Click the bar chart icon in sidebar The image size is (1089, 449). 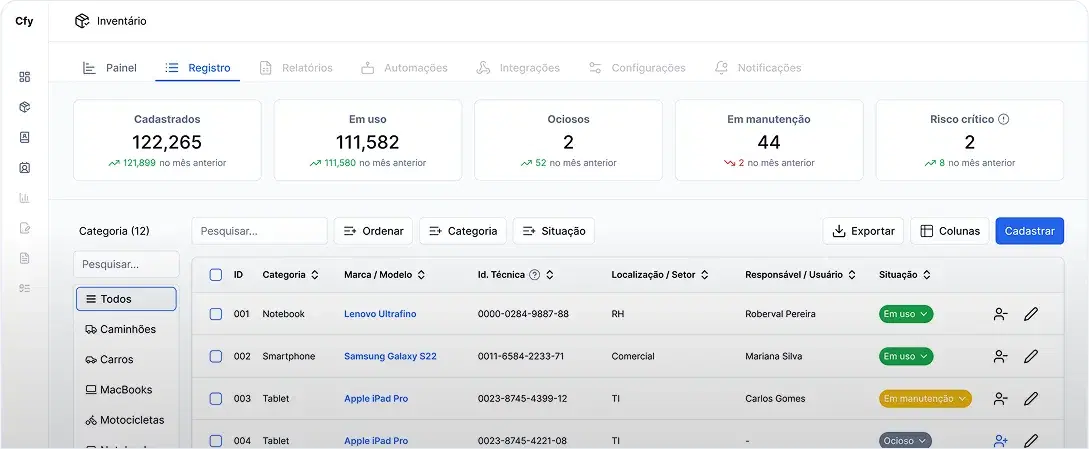25,198
